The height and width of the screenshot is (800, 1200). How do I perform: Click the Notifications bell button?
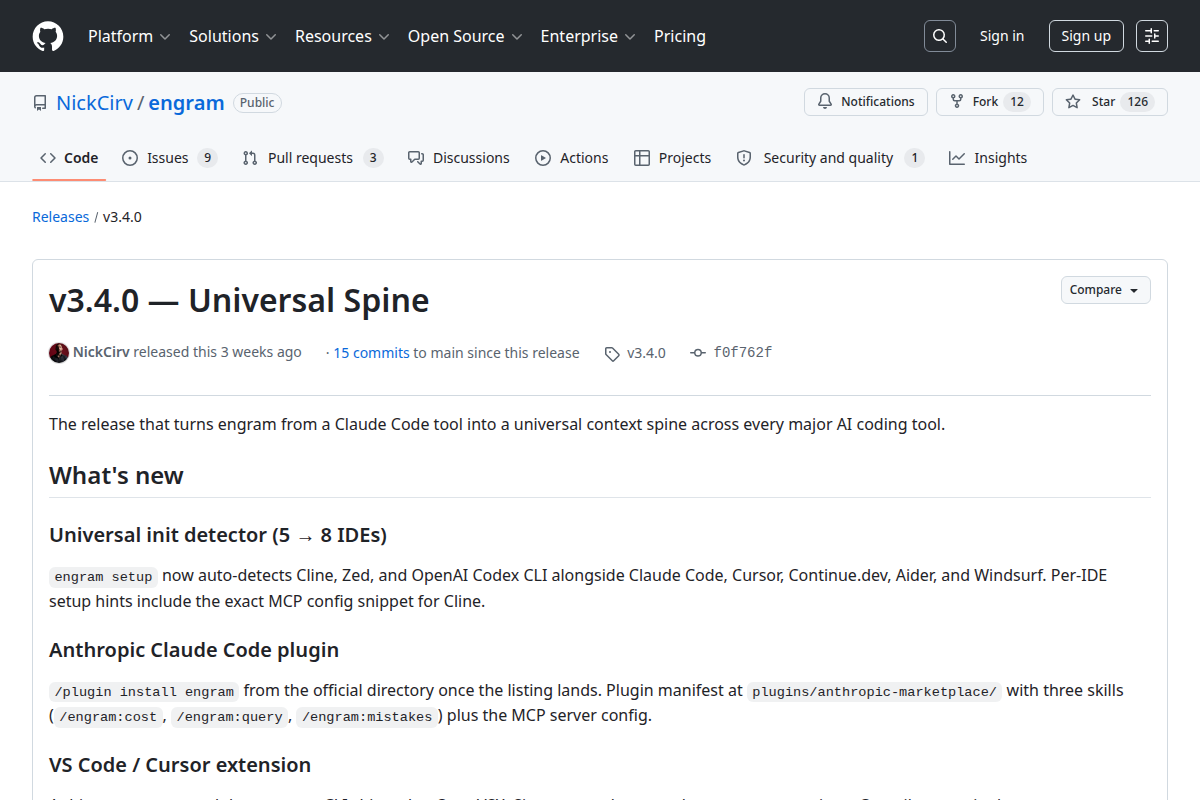coord(866,102)
